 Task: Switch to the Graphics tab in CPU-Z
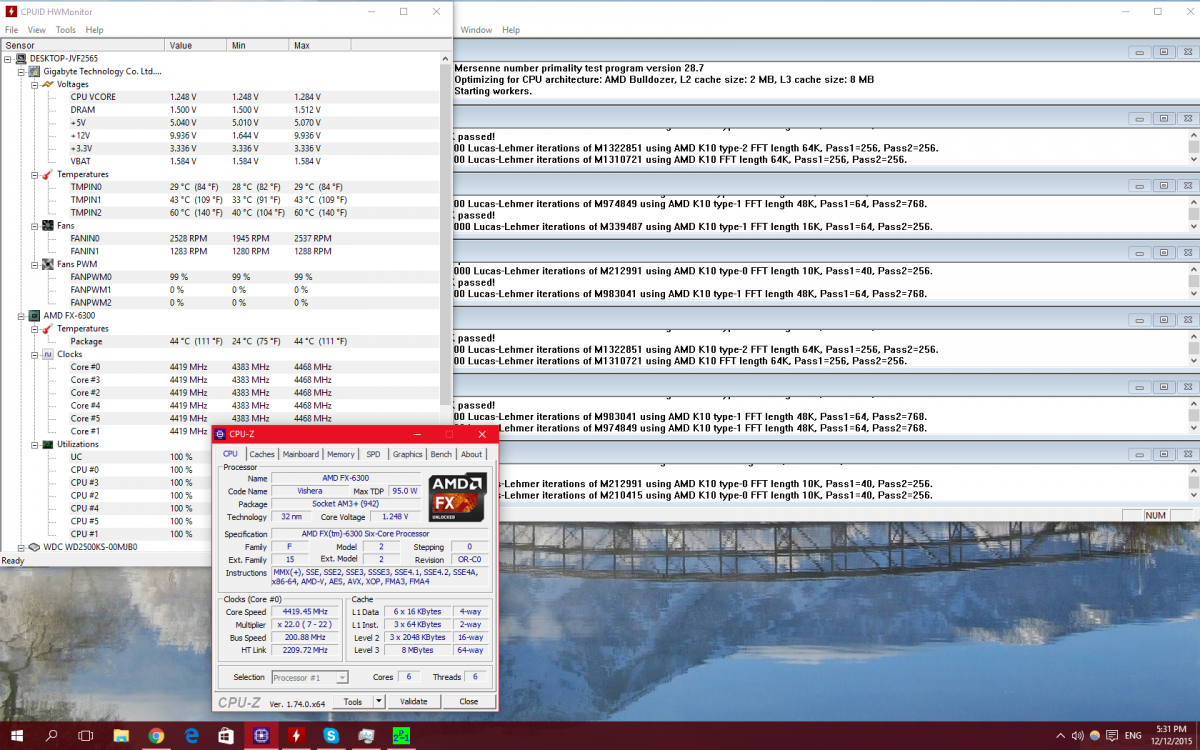(407, 454)
